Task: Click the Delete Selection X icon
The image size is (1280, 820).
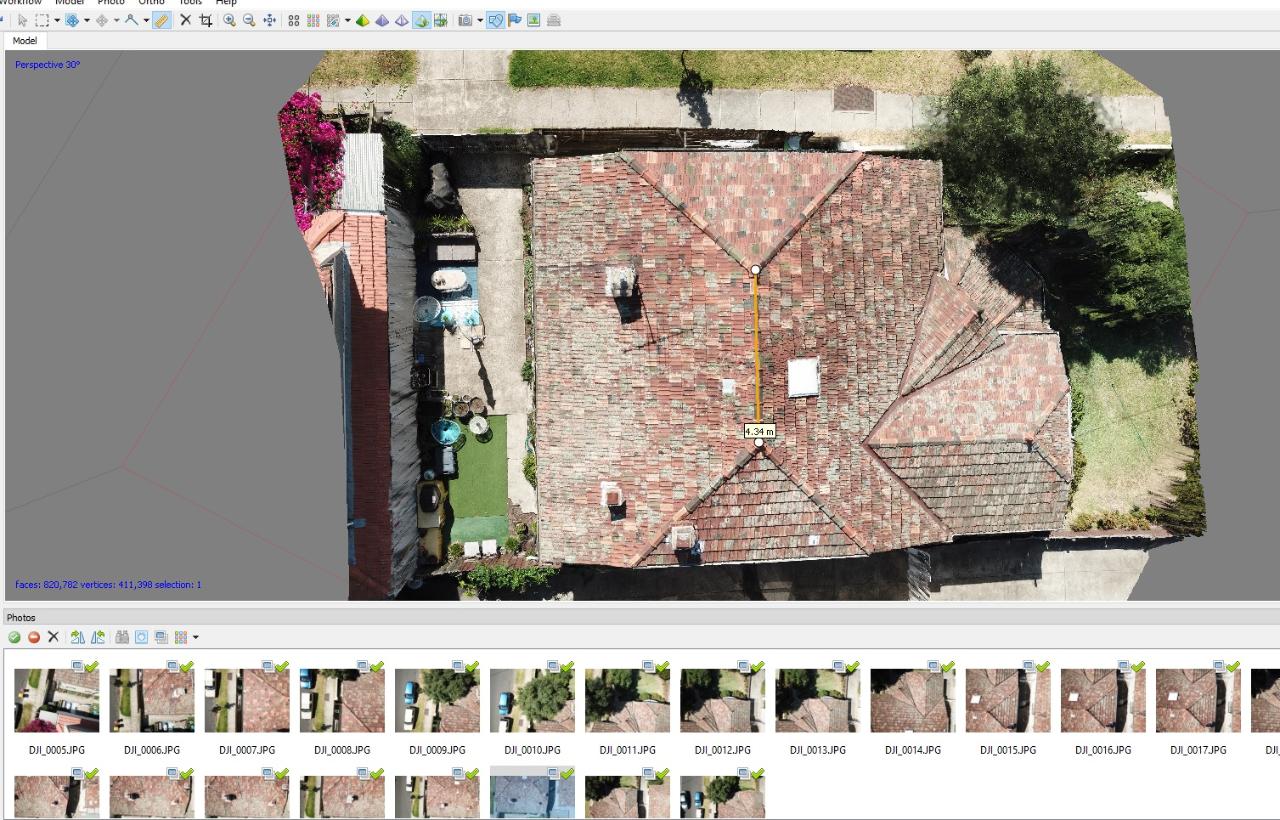Action: pos(185,20)
